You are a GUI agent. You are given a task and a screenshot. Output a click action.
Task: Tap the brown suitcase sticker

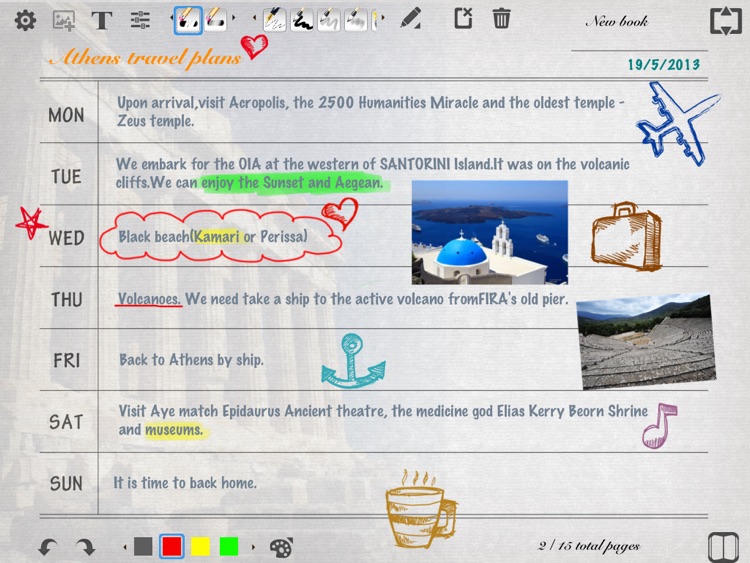(627, 237)
